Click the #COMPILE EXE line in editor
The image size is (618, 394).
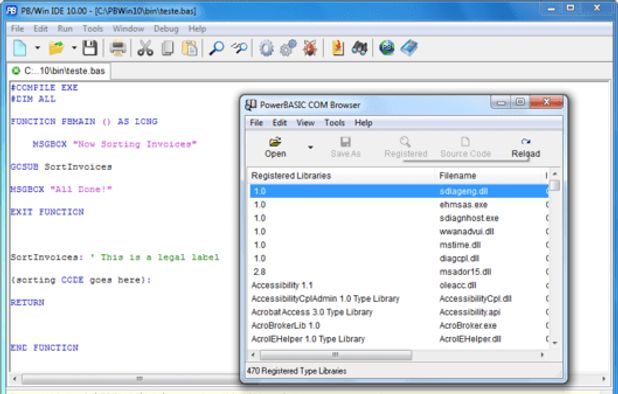click(x=44, y=87)
